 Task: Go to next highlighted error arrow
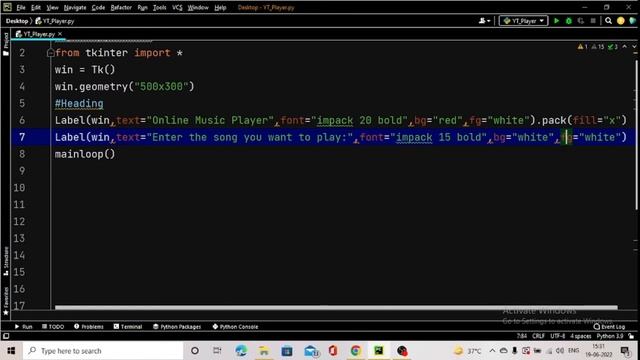[x=634, y=47]
